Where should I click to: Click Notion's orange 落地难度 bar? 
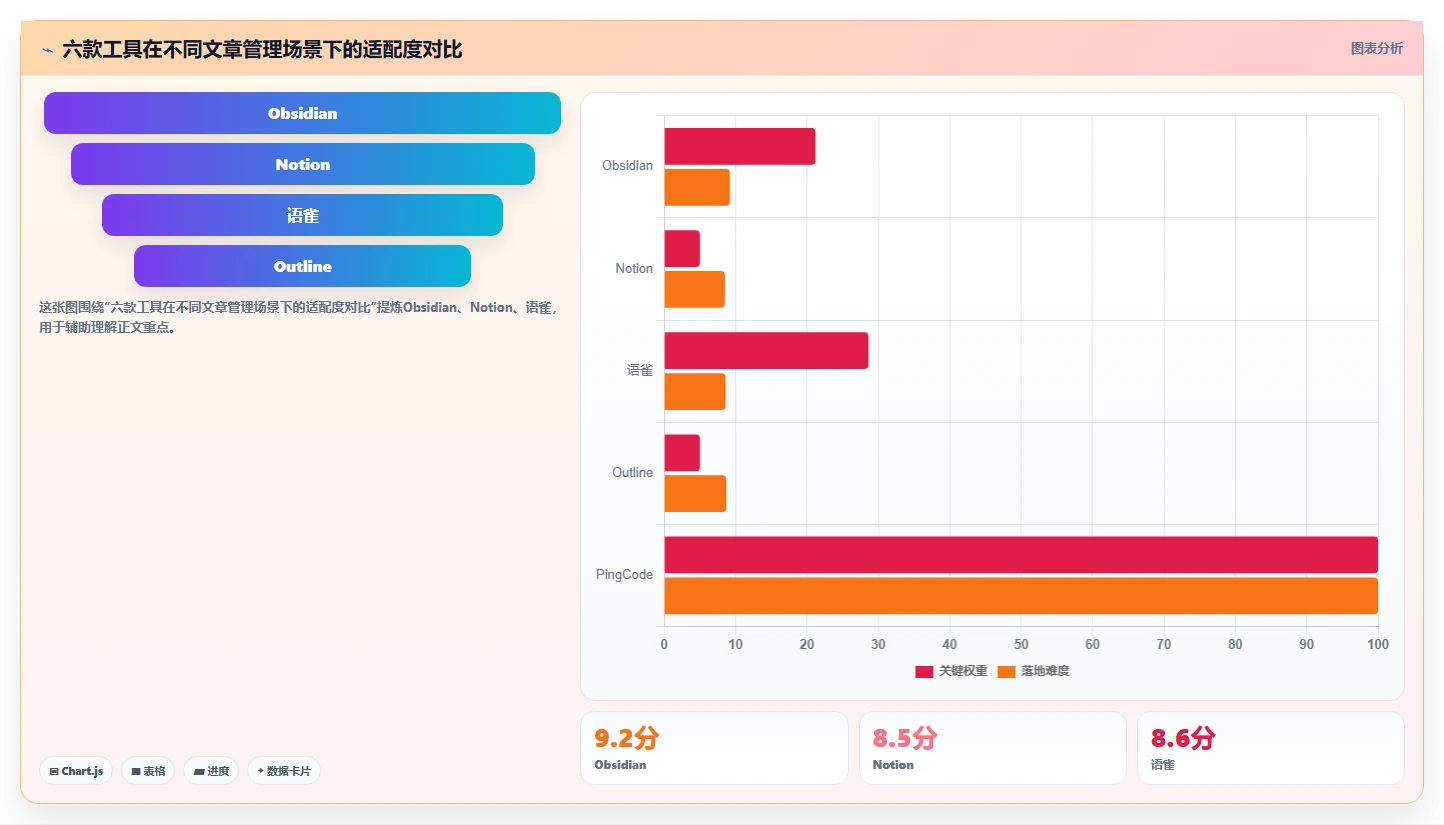pyautogui.click(x=694, y=289)
